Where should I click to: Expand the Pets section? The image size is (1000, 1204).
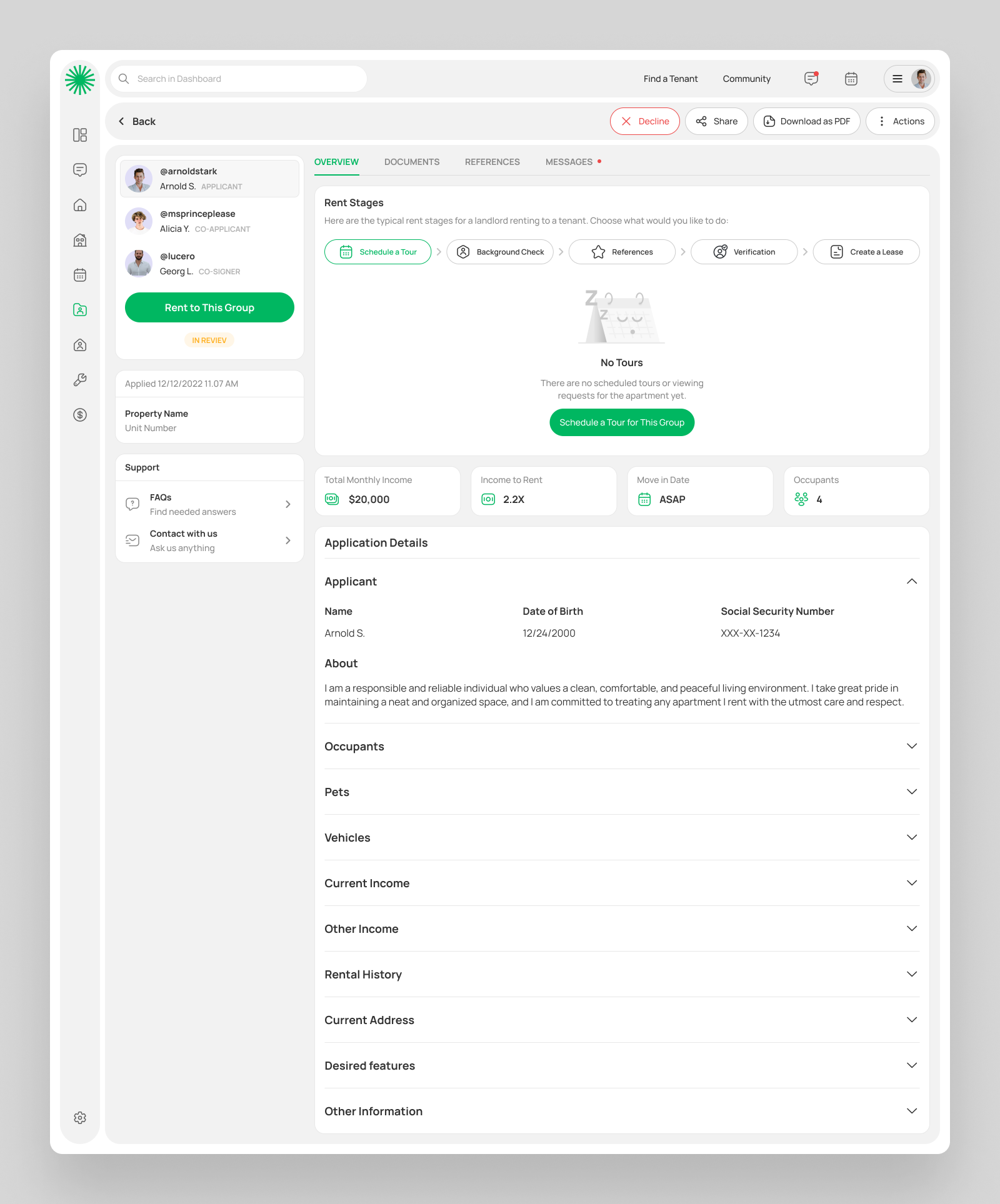(x=912, y=791)
